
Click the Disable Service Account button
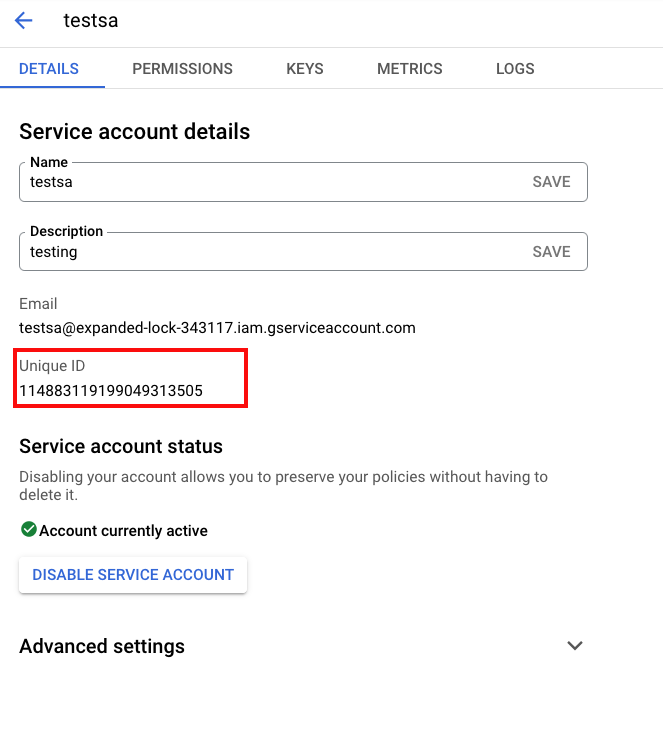click(133, 575)
